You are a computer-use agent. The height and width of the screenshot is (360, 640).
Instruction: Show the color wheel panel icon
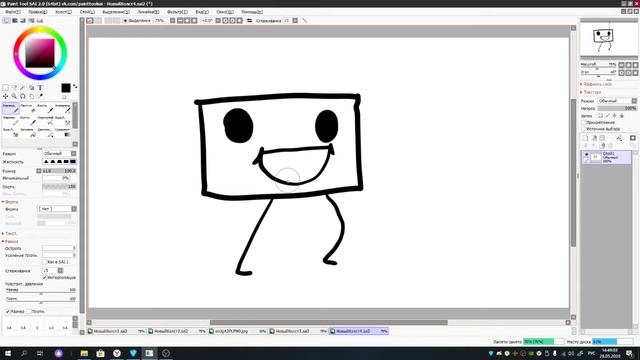[7, 20]
